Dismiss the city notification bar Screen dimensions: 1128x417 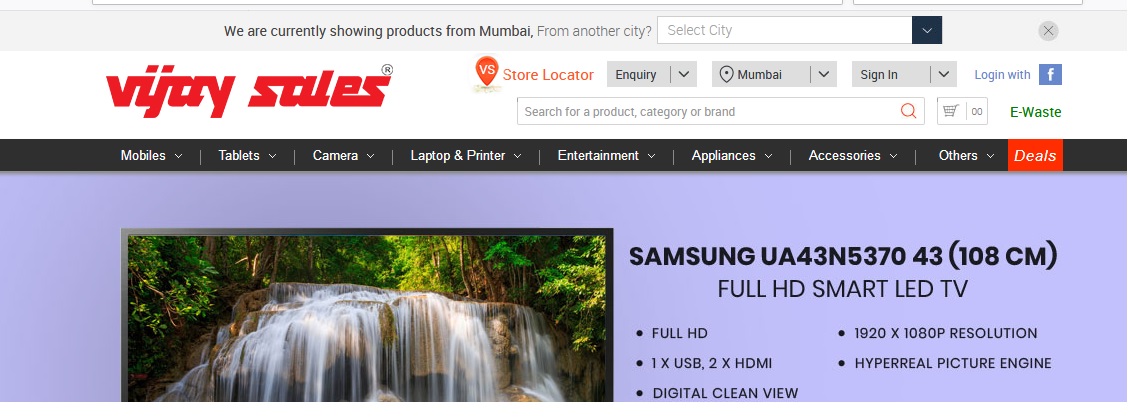[1048, 30]
